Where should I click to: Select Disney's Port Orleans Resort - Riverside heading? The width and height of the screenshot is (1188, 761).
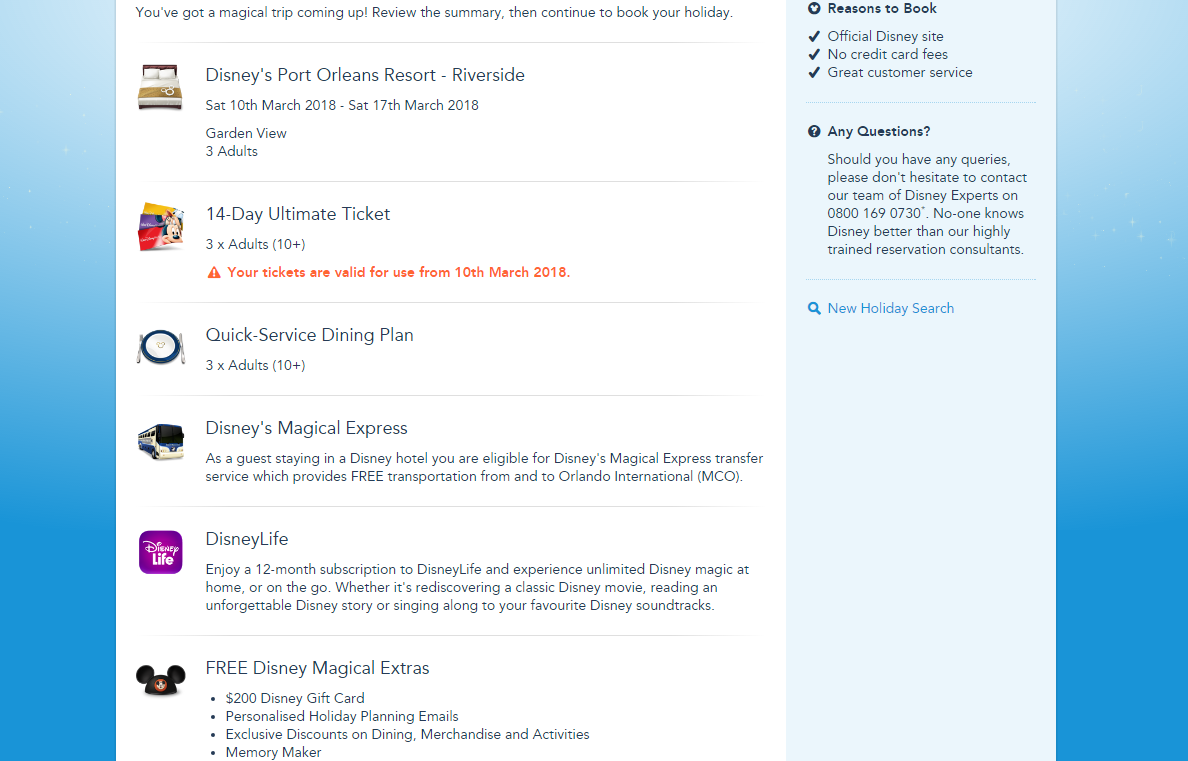365,75
